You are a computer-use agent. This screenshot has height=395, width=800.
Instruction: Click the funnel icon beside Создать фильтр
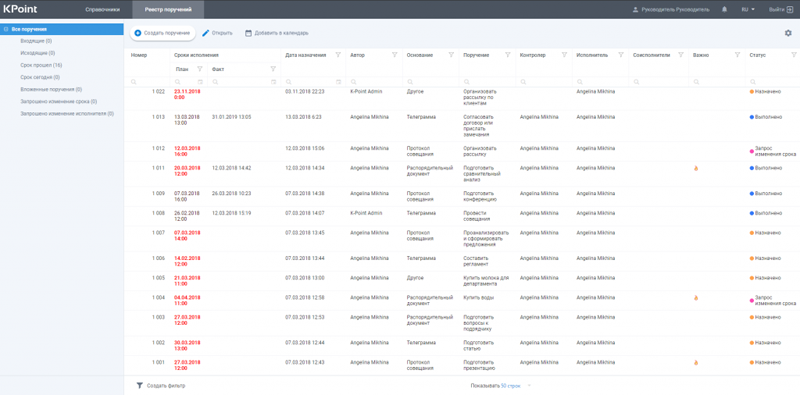tap(139, 386)
